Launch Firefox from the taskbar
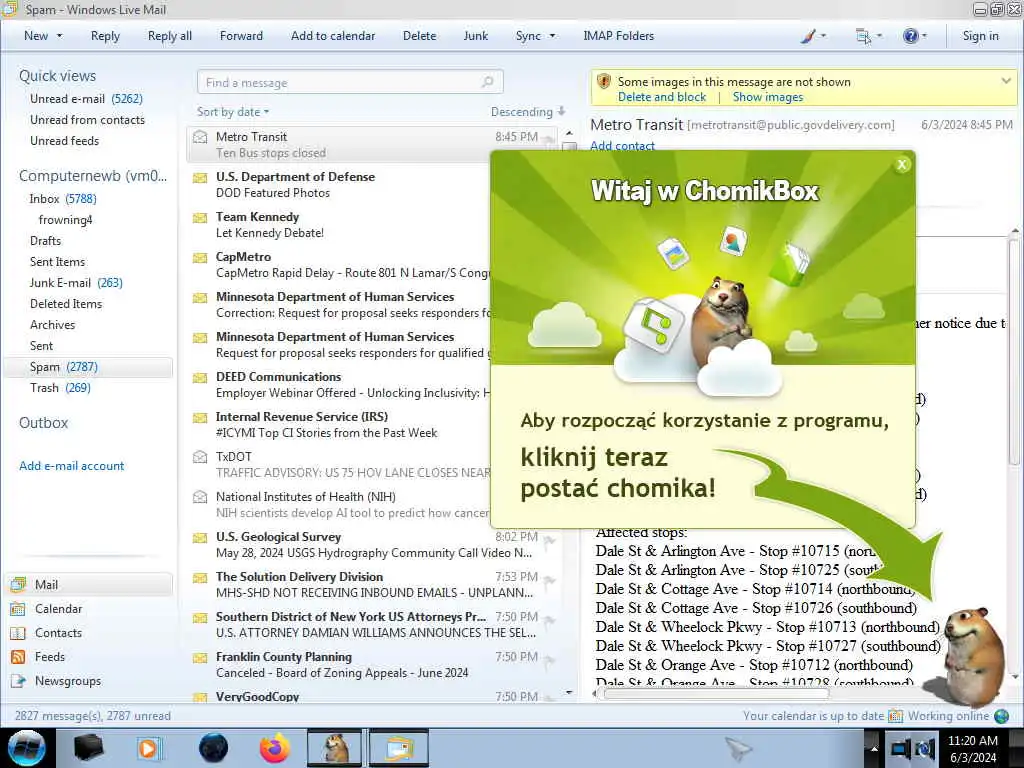 [275, 748]
